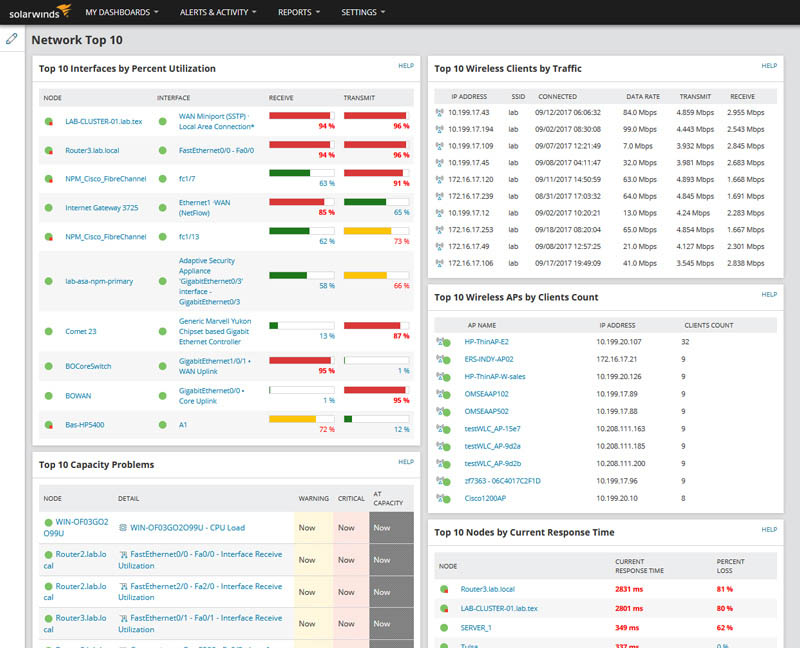The height and width of the screenshot is (648, 800).
Task: Open the Alerts & Activity menu
Action: (x=218, y=12)
